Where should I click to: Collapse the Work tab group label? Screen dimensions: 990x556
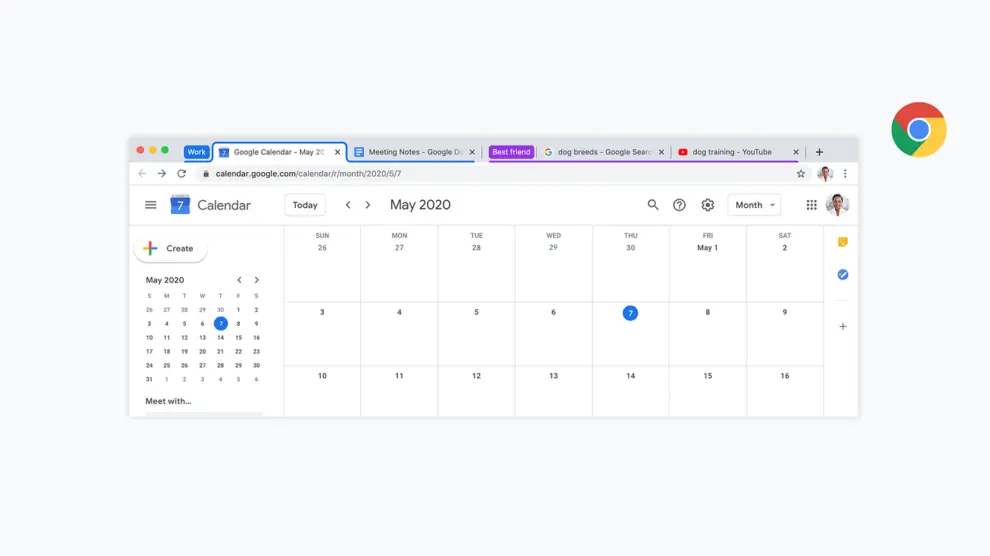196,152
